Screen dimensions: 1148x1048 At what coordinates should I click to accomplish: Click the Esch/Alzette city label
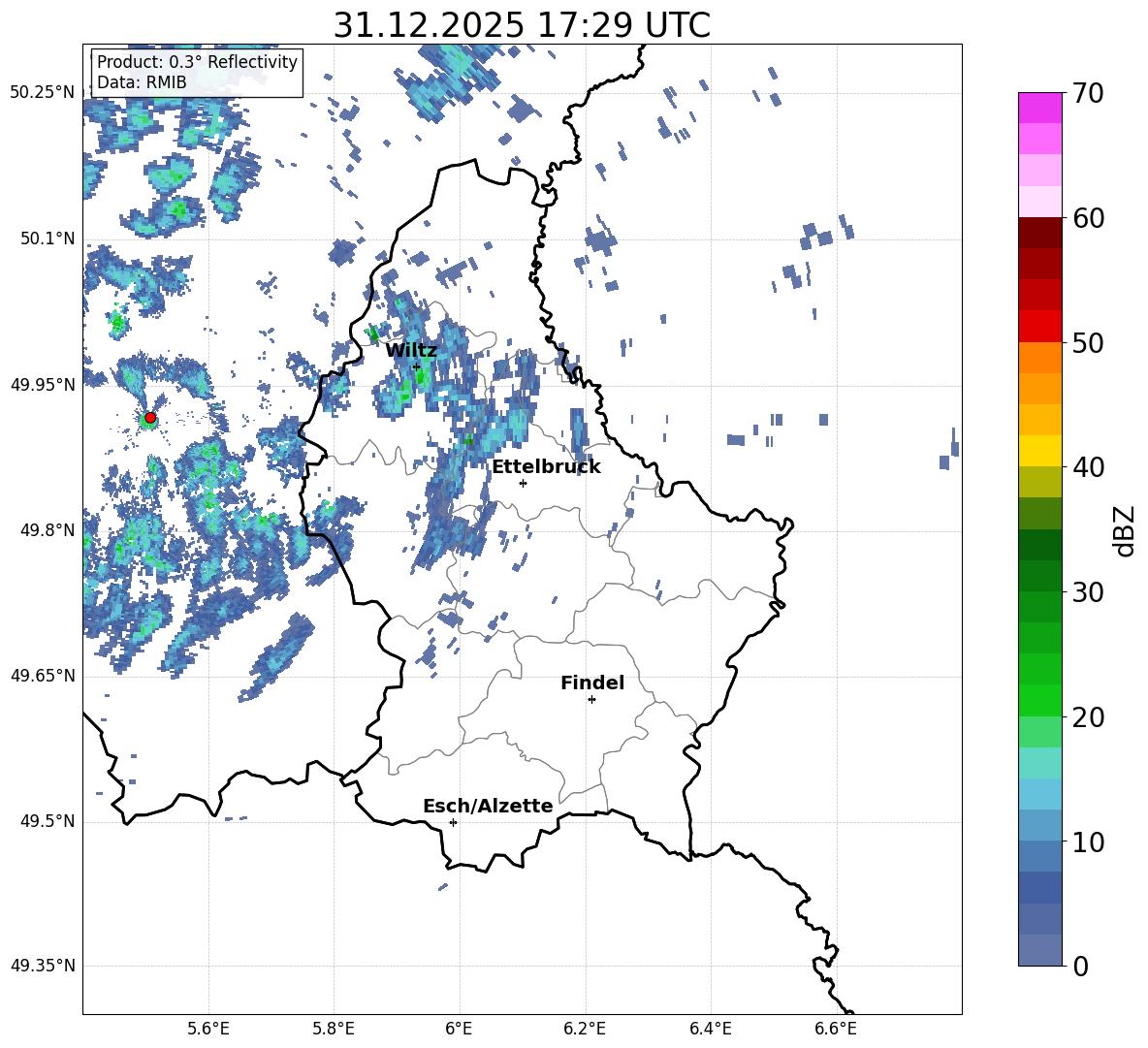(x=488, y=806)
